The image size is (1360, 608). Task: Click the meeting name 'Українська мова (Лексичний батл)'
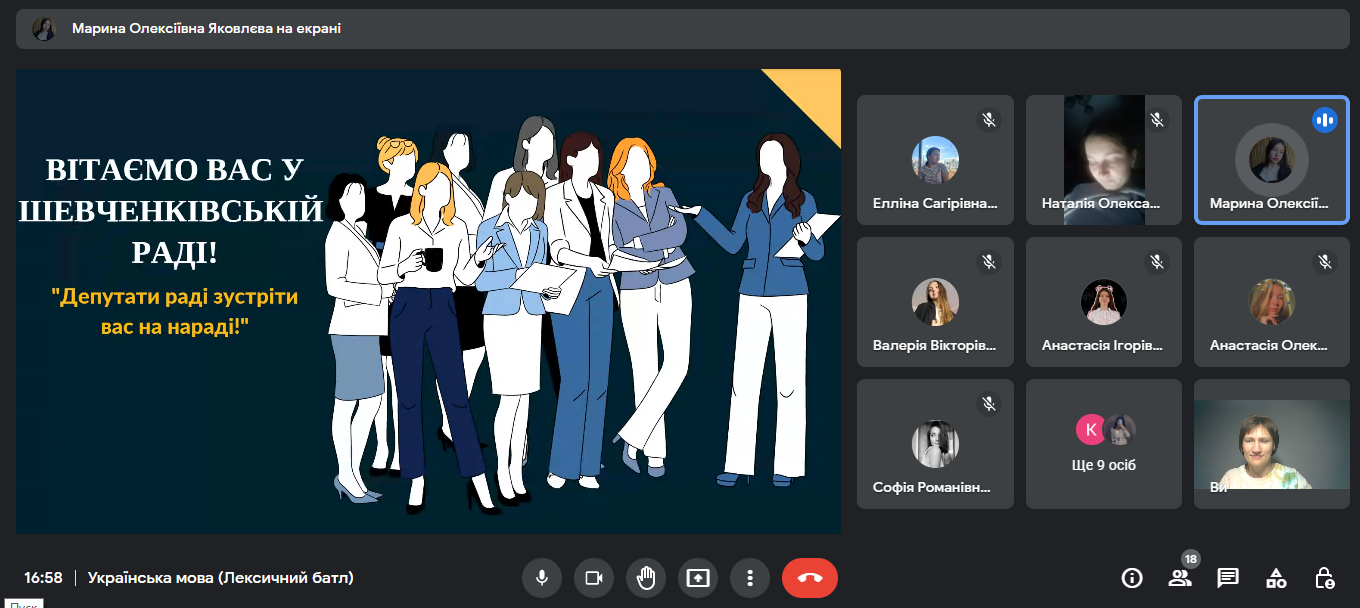220,578
